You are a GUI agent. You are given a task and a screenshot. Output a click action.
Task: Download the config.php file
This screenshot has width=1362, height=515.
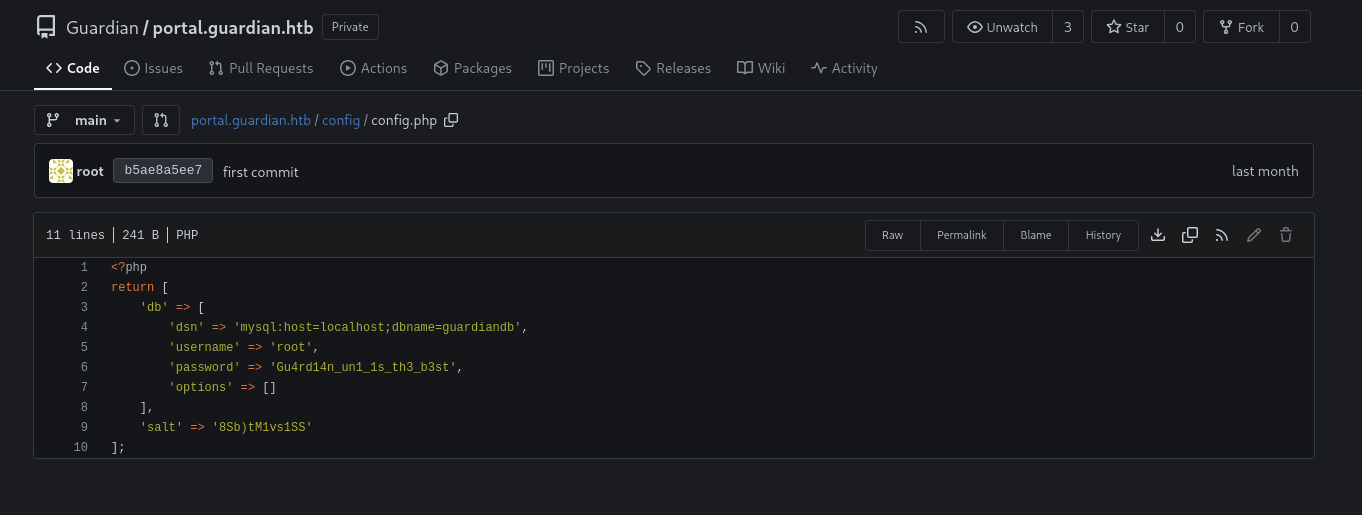(1158, 235)
